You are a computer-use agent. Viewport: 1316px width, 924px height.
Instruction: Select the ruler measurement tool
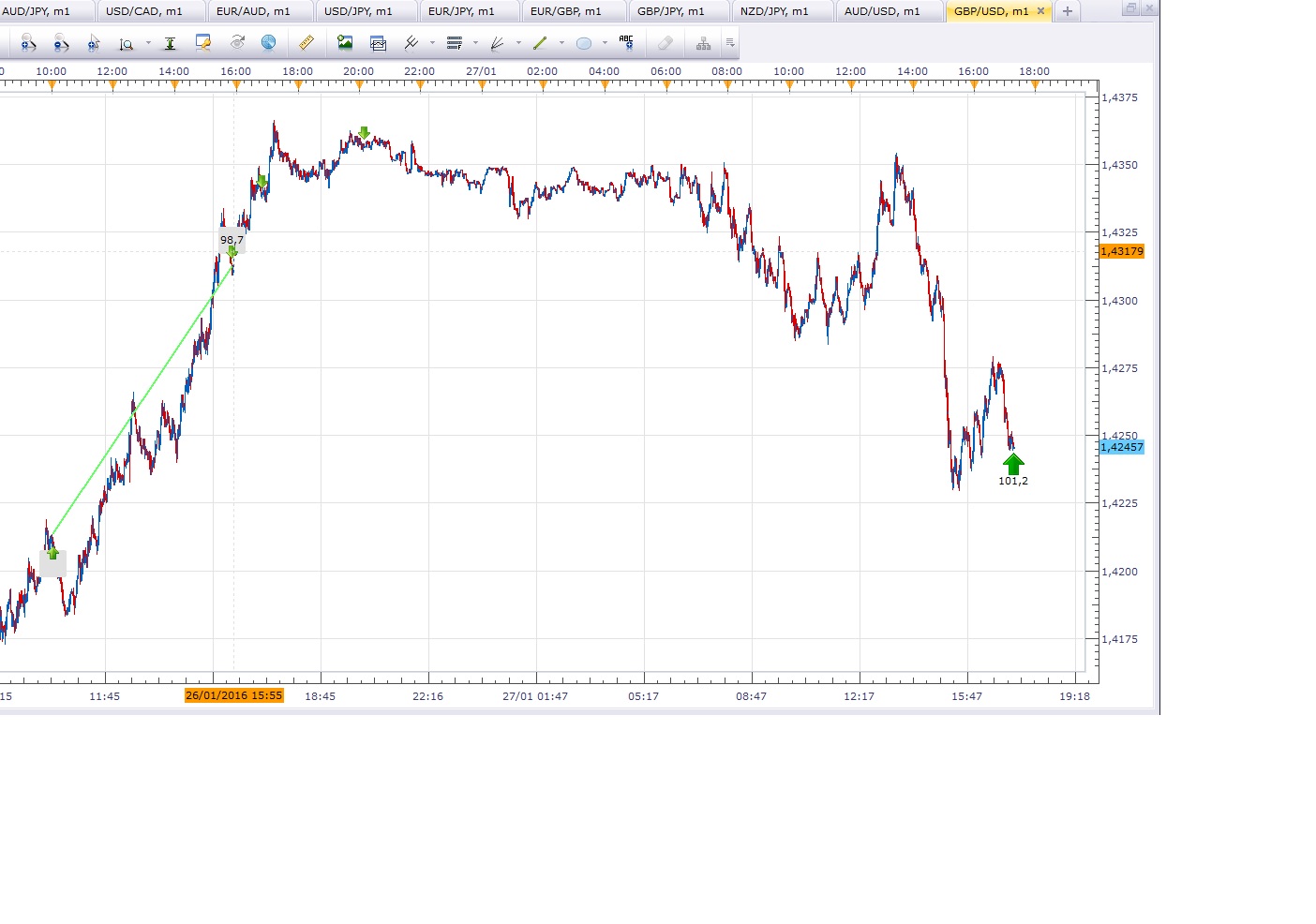tap(307, 43)
